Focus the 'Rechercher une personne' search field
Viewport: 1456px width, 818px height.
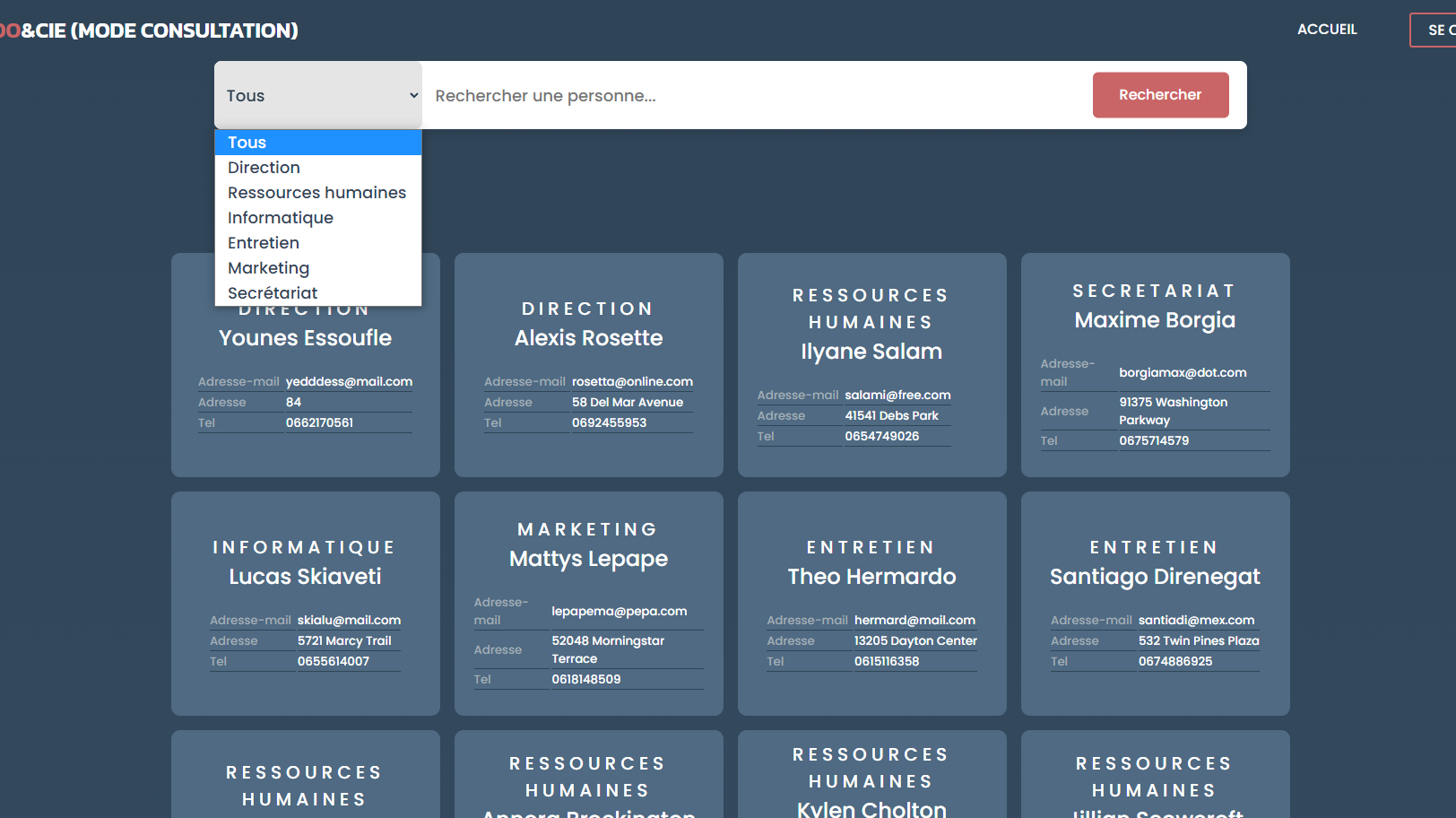tap(753, 96)
